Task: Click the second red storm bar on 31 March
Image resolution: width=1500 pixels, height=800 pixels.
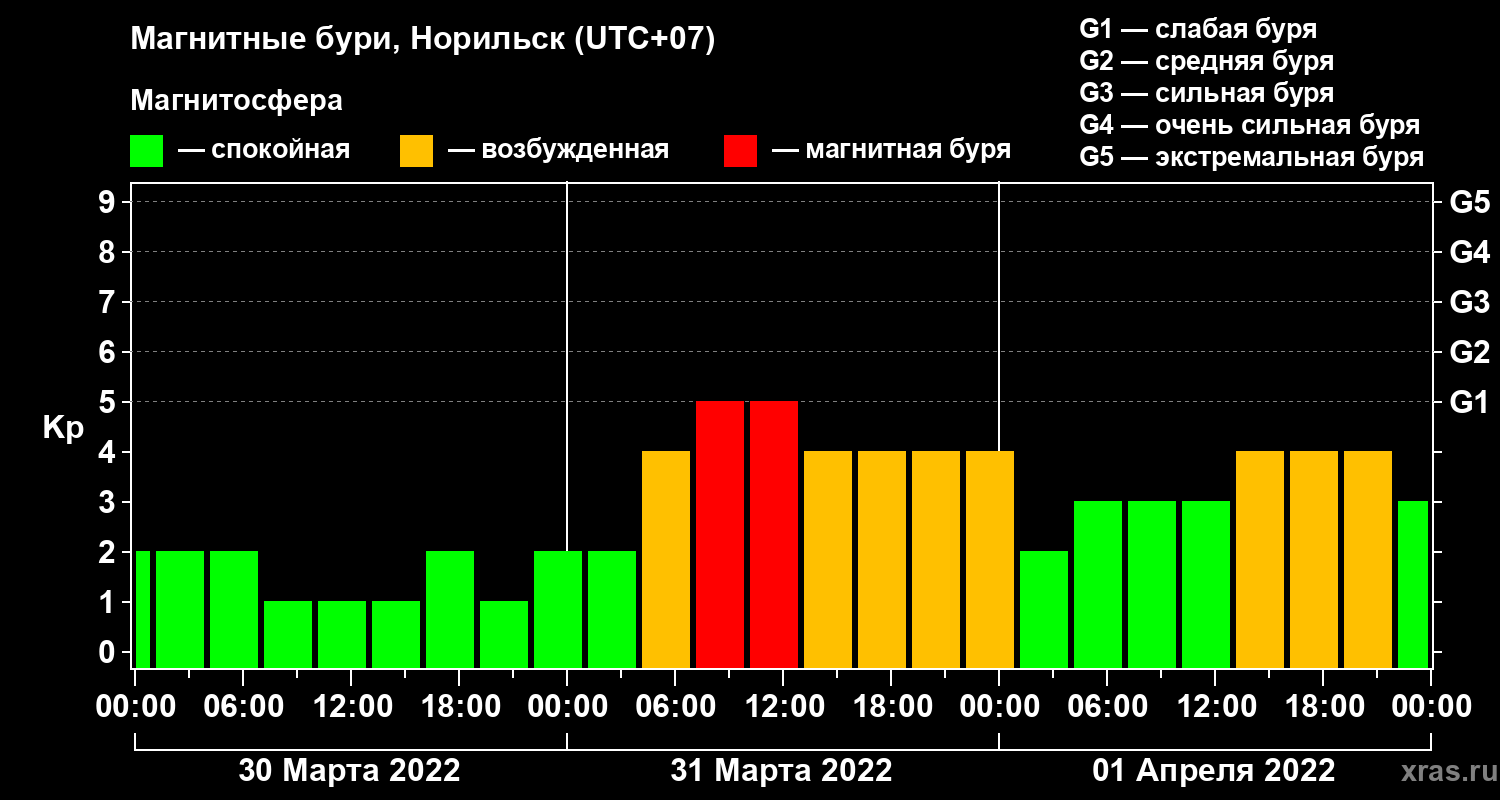Action: [x=774, y=534]
